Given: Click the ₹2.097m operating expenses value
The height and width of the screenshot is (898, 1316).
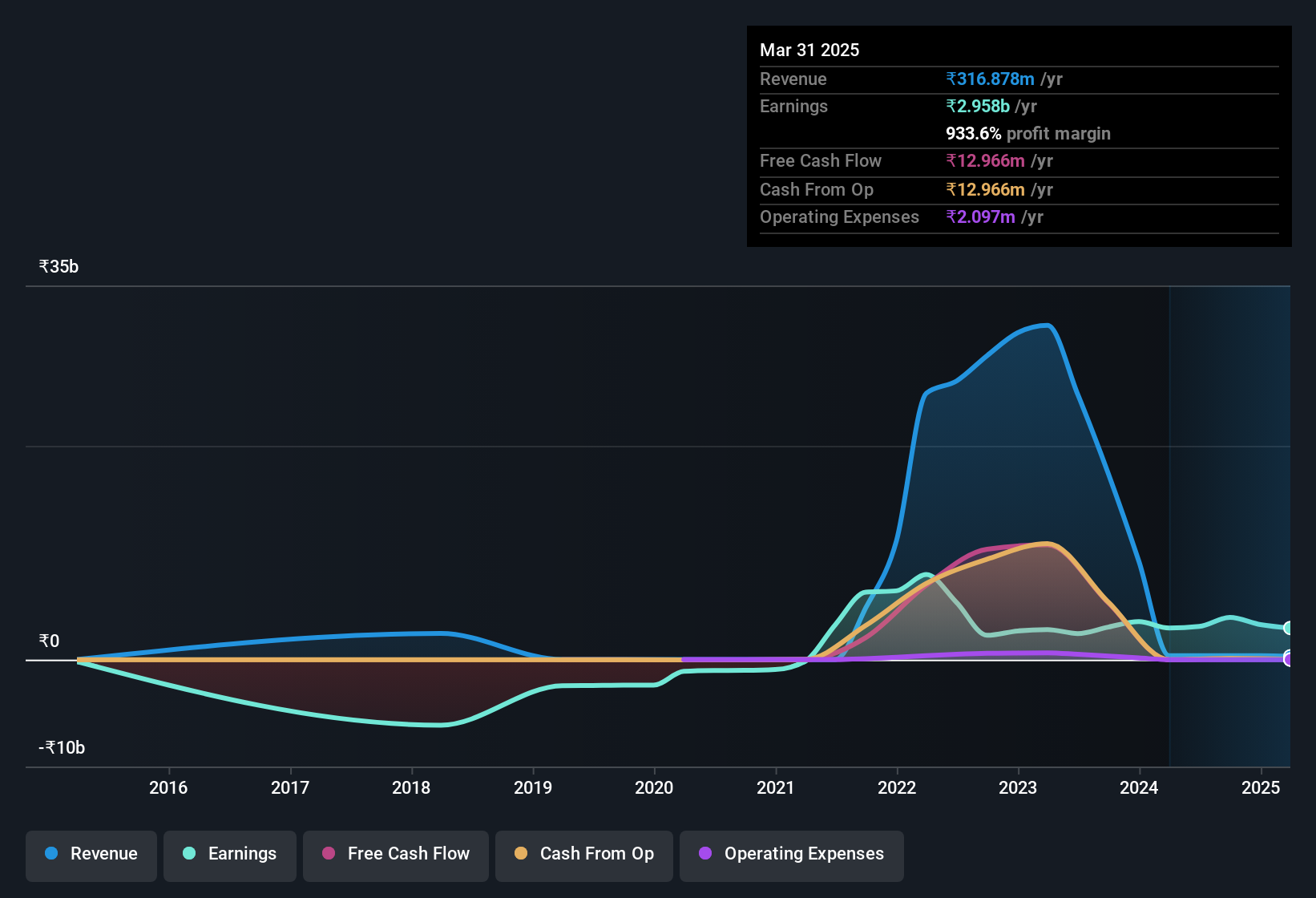Looking at the screenshot, I should click(980, 216).
